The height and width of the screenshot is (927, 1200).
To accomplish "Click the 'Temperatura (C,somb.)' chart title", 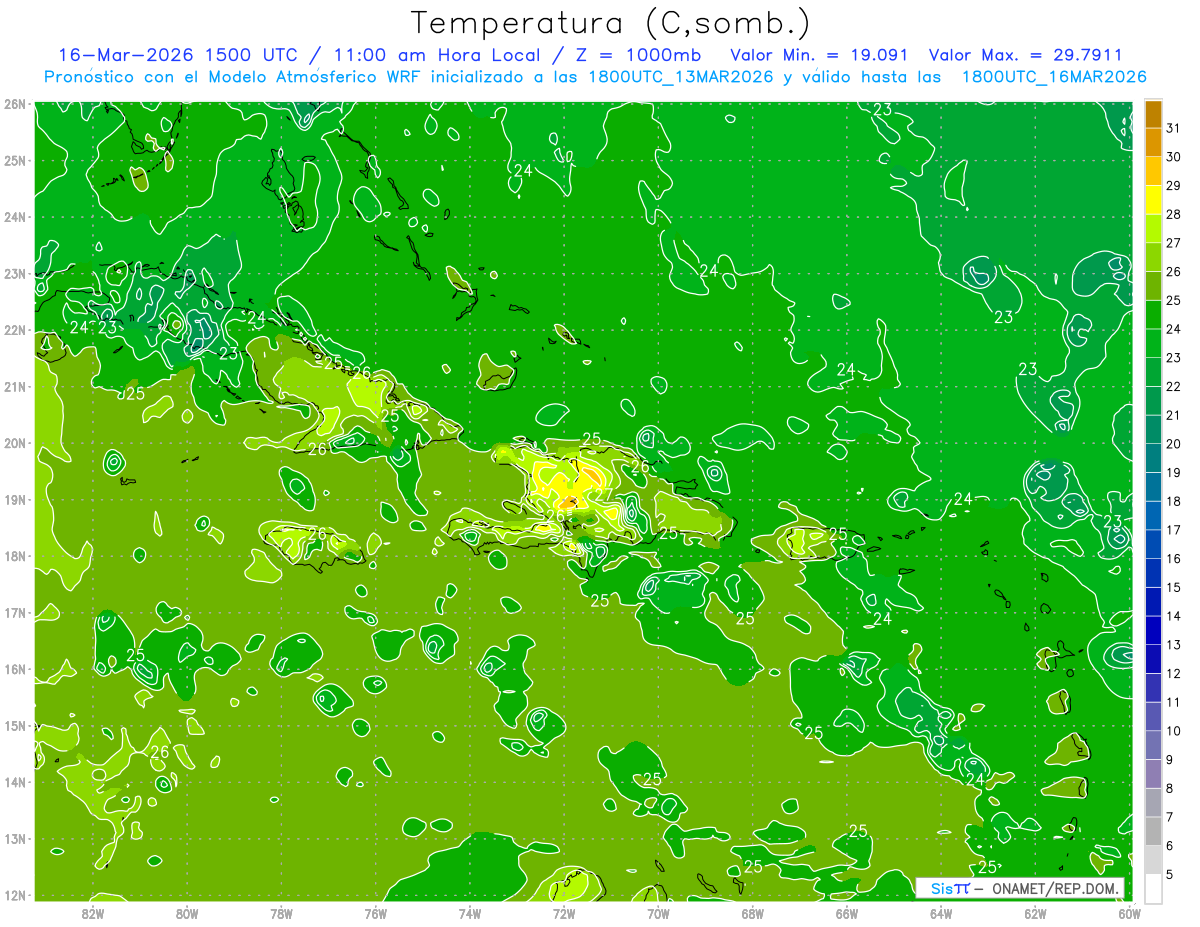I will [x=611, y=23].
